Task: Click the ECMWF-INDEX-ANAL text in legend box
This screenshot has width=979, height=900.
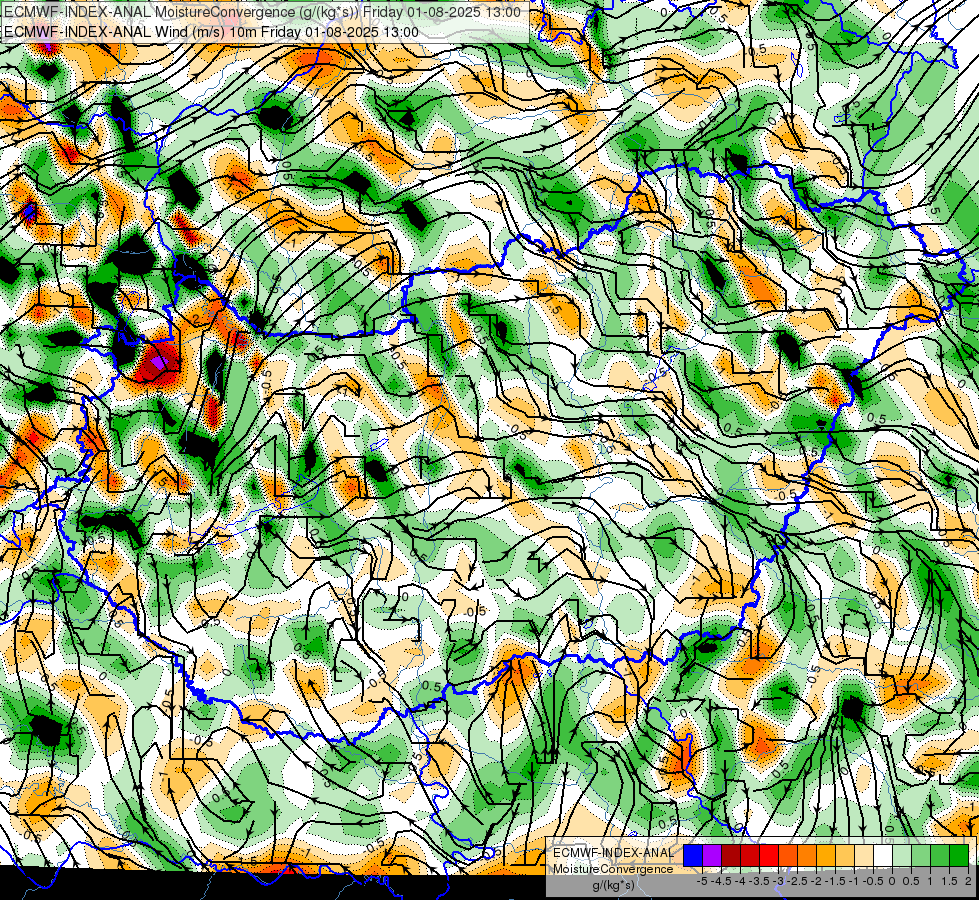Action: click(x=613, y=853)
